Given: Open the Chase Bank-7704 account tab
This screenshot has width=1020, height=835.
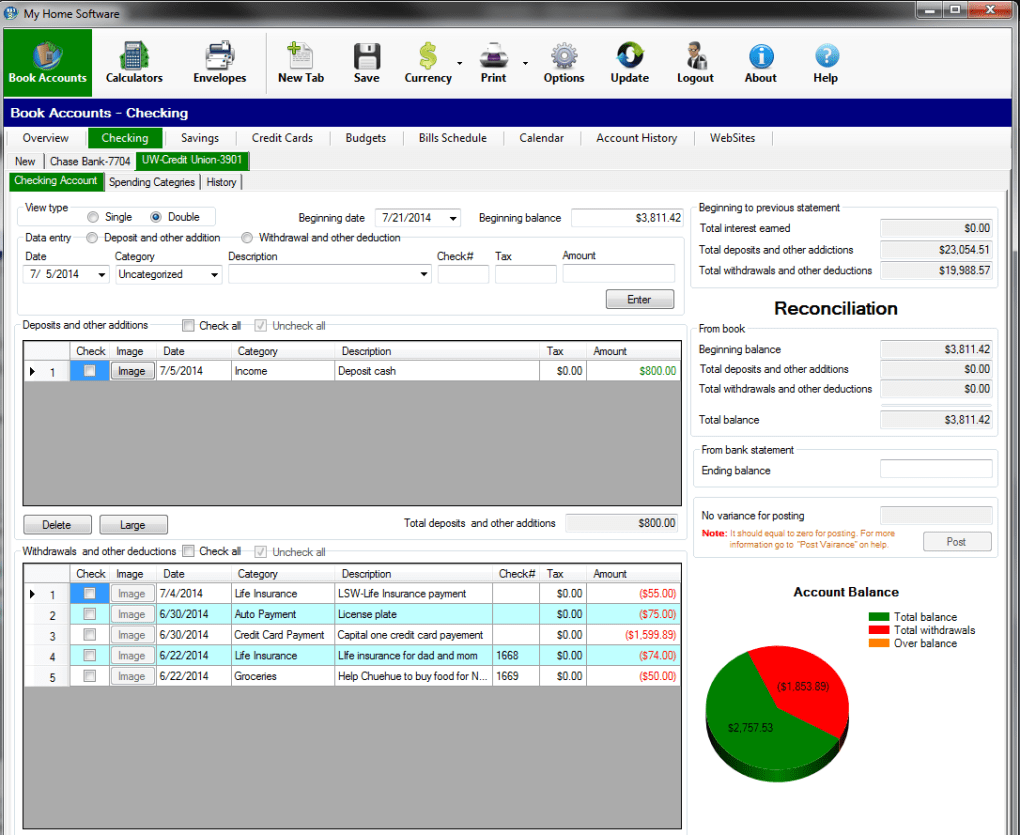Looking at the screenshot, I should pyautogui.click(x=89, y=160).
